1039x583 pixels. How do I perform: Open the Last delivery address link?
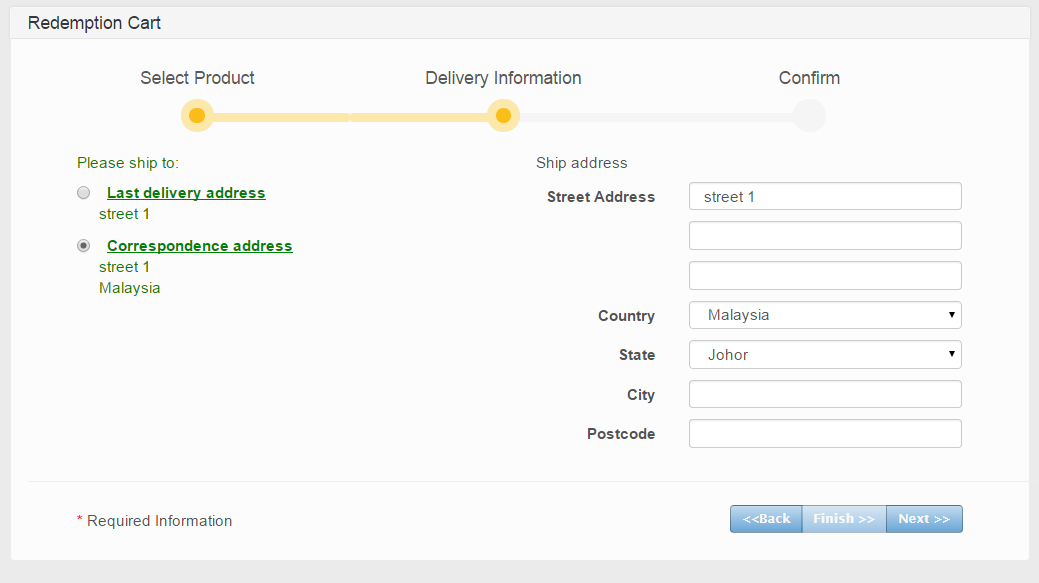pyautogui.click(x=186, y=193)
